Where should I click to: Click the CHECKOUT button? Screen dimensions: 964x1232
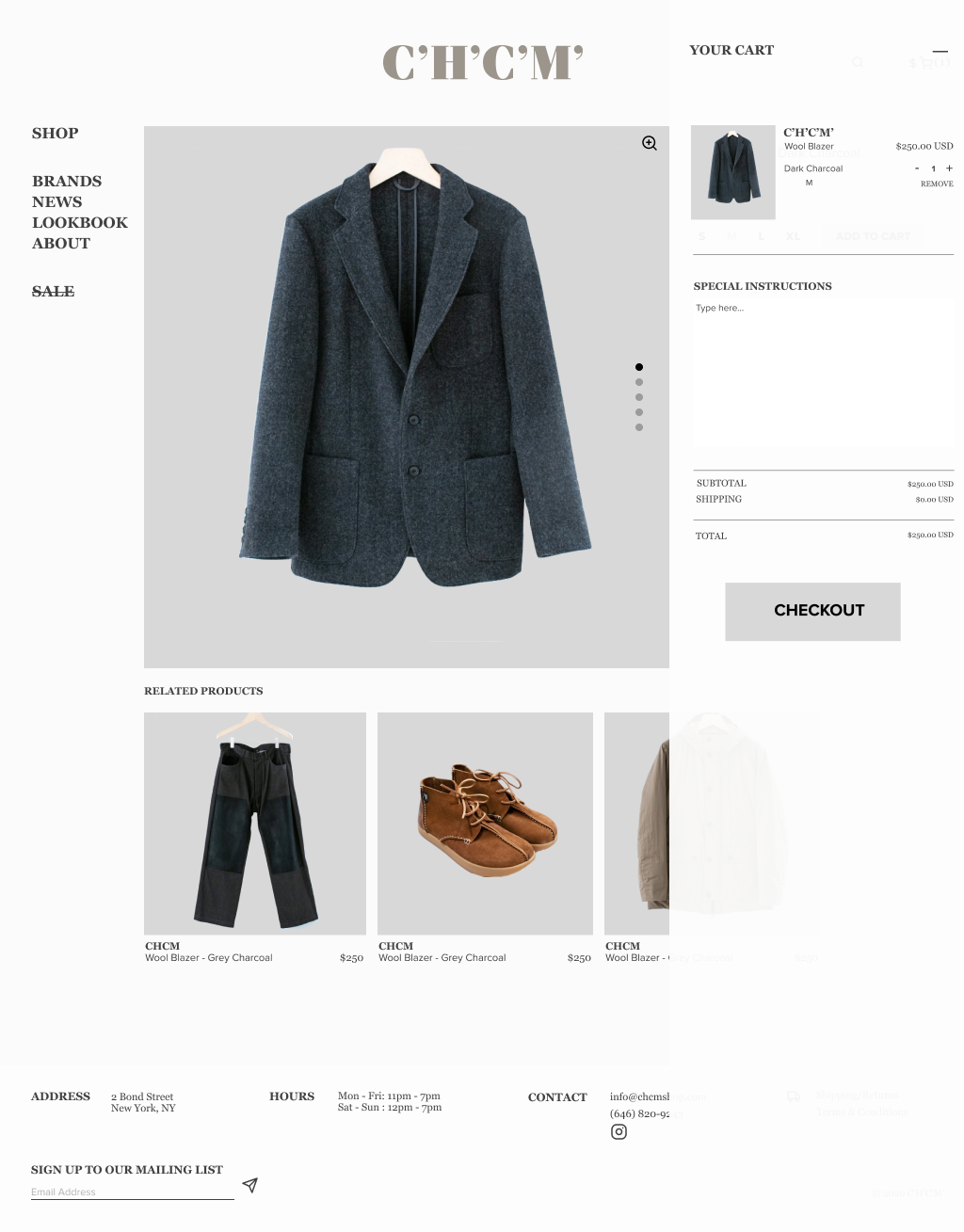[x=812, y=612]
